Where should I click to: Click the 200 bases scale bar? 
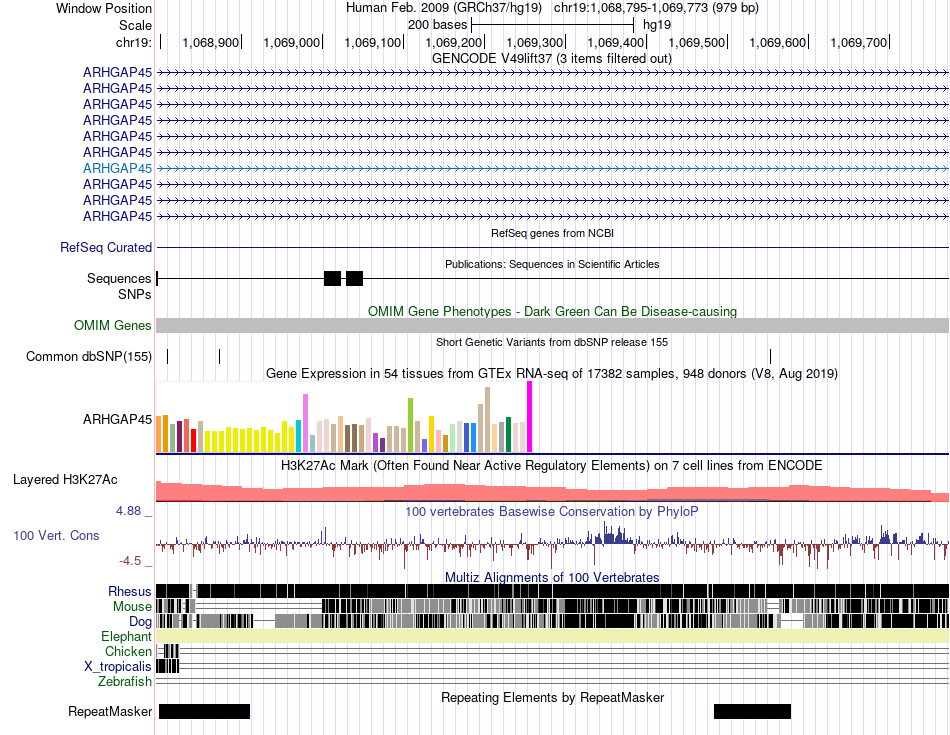(x=552, y=25)
